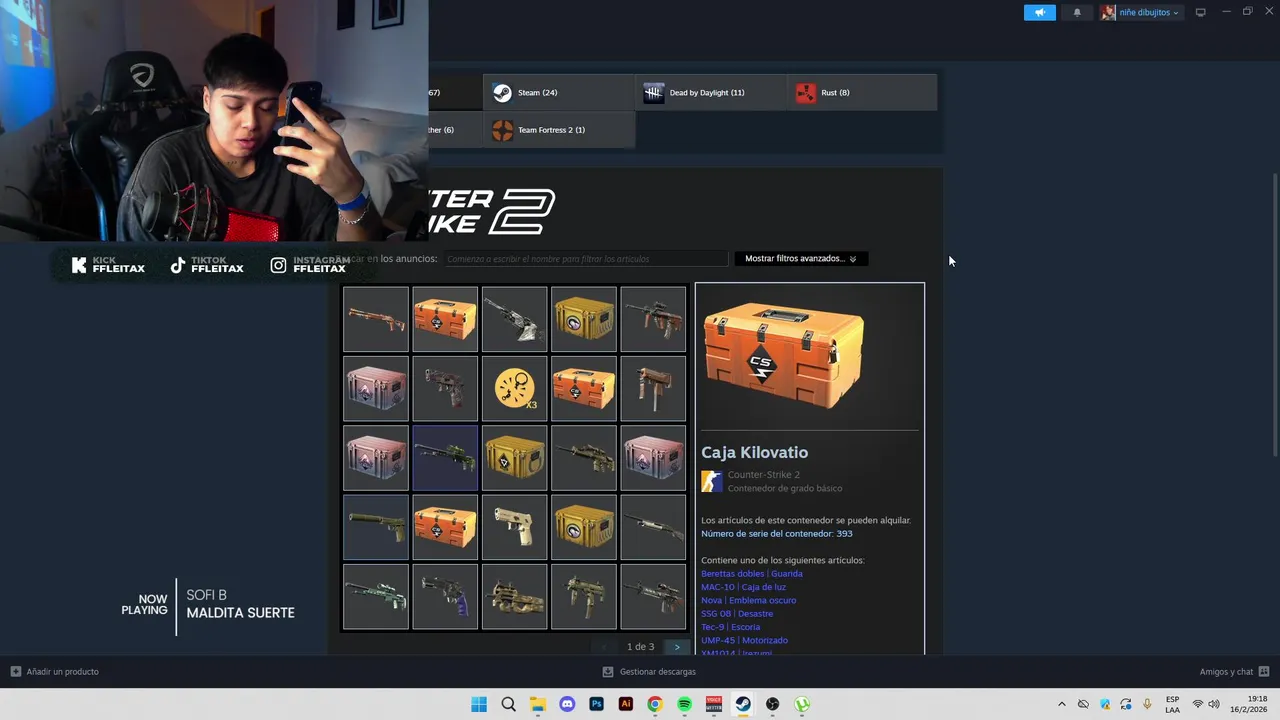Click the microphone icon in the system tray

[1147, 704]
